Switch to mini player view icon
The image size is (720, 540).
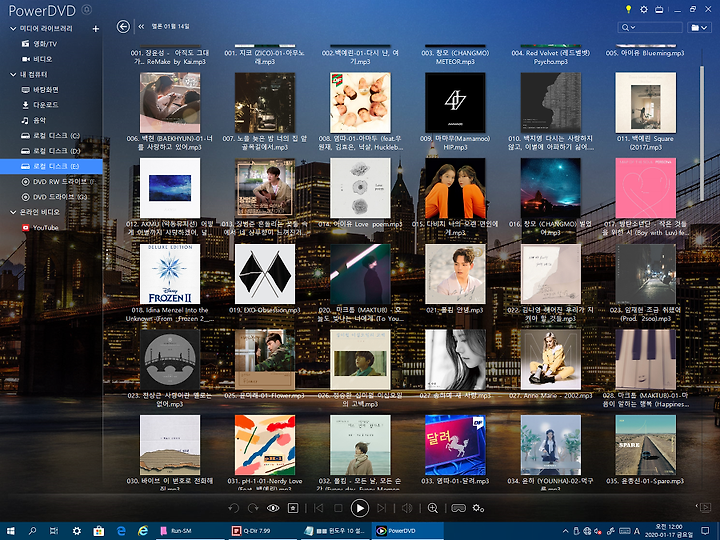pyautogui.click(x=705, y=507)
